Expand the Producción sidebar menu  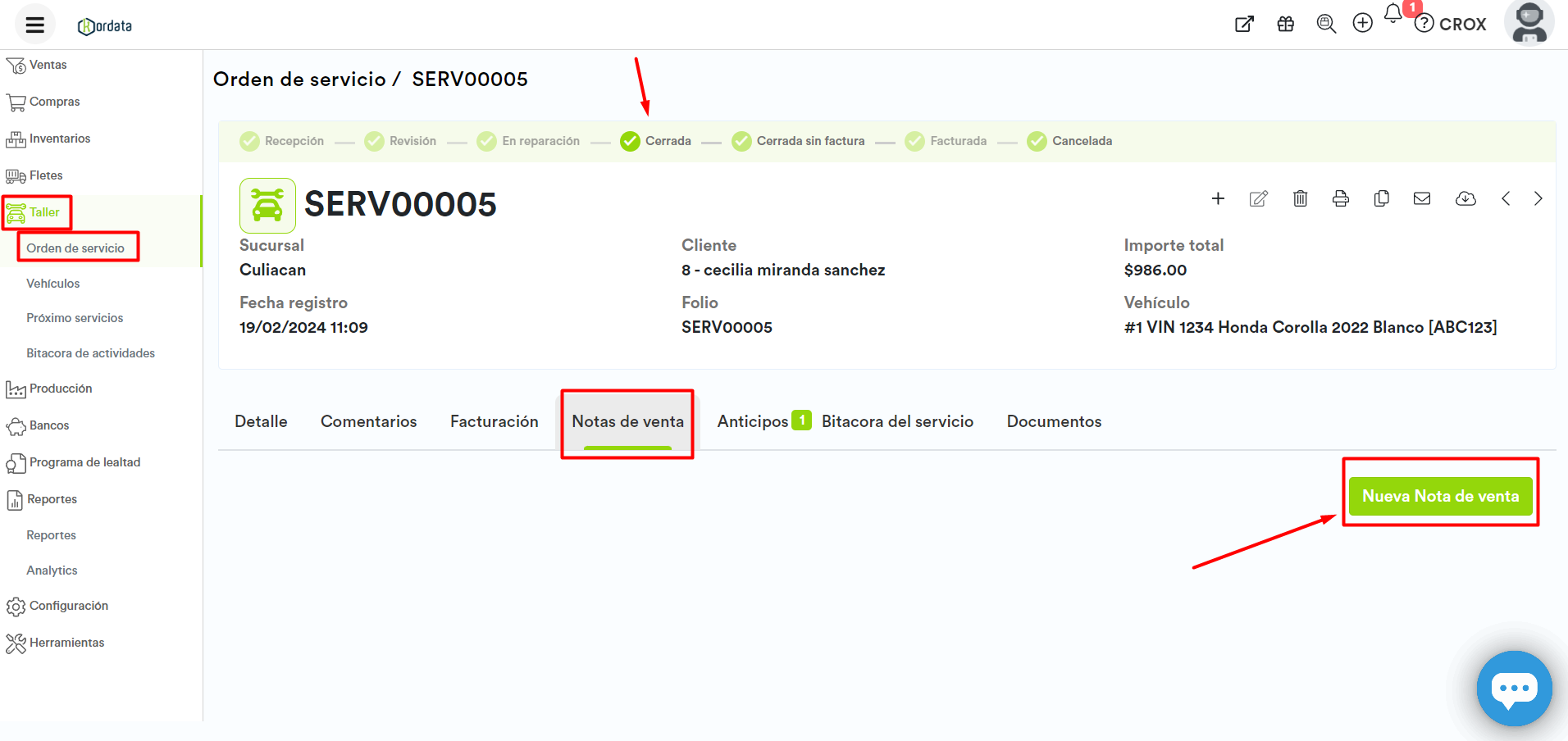point(60,389)
